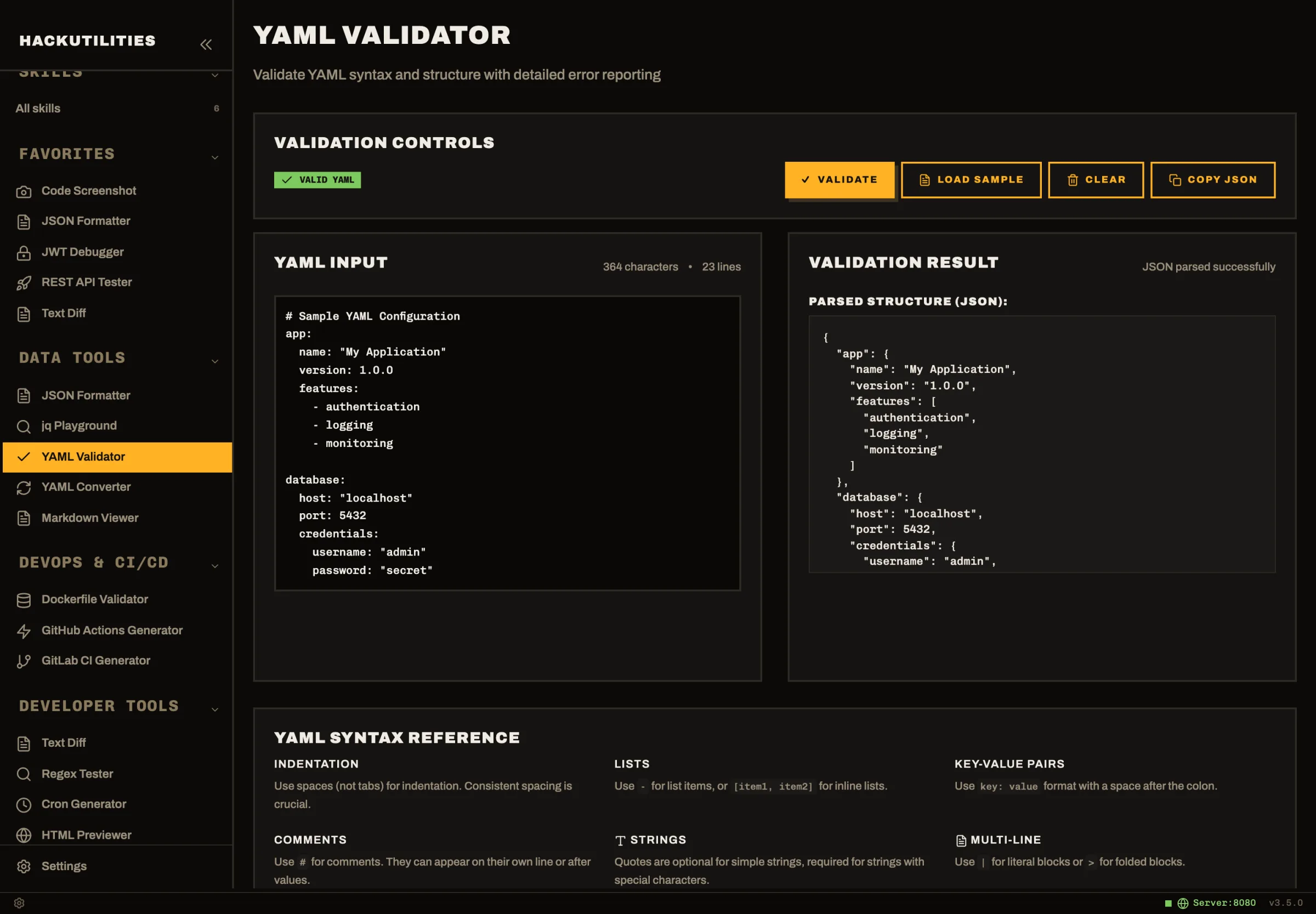Click the v3.5.0 version label
This screenshot has height=914, width=1316.
click(x=1286, y=903)
